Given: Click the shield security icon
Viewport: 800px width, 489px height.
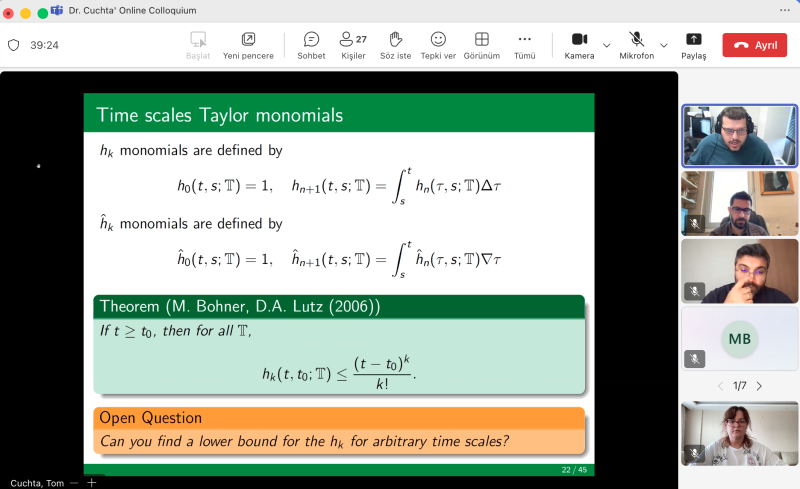Looking at the screenshot, I should coord(14,45).
